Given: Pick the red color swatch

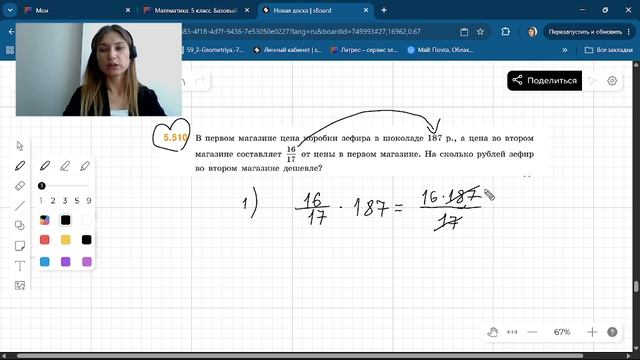Looking at the screenshot, I should (45, 240).
